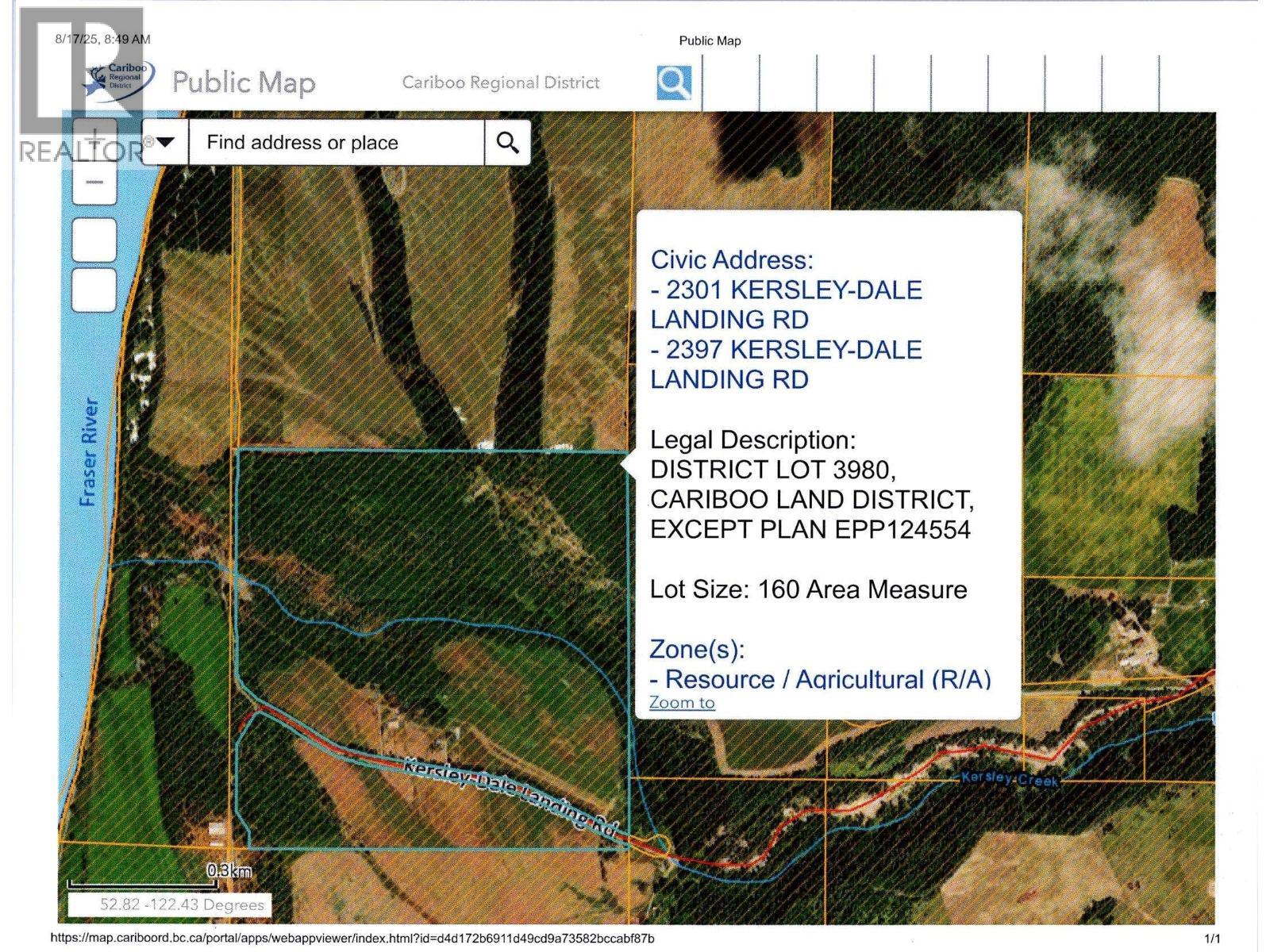Screen dimensions: 1270x952
Task: Zoom out with the minus button
Action: point(94,182)
